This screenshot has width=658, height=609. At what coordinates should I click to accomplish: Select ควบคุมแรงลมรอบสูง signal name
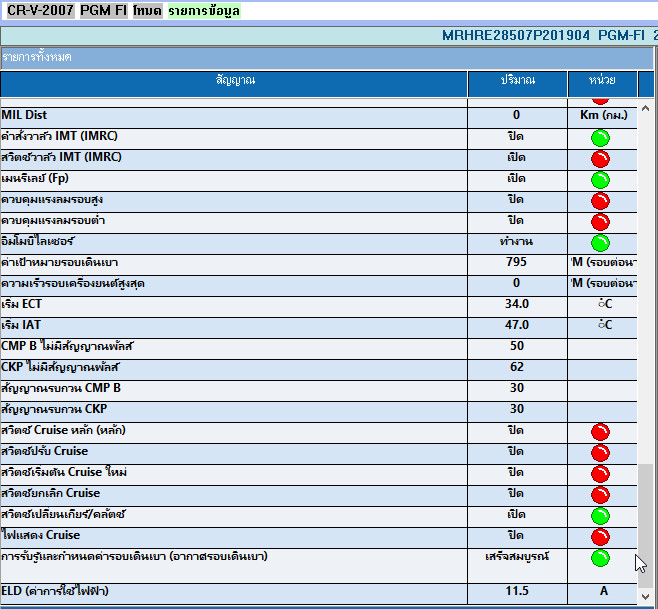tap(52, 199)
